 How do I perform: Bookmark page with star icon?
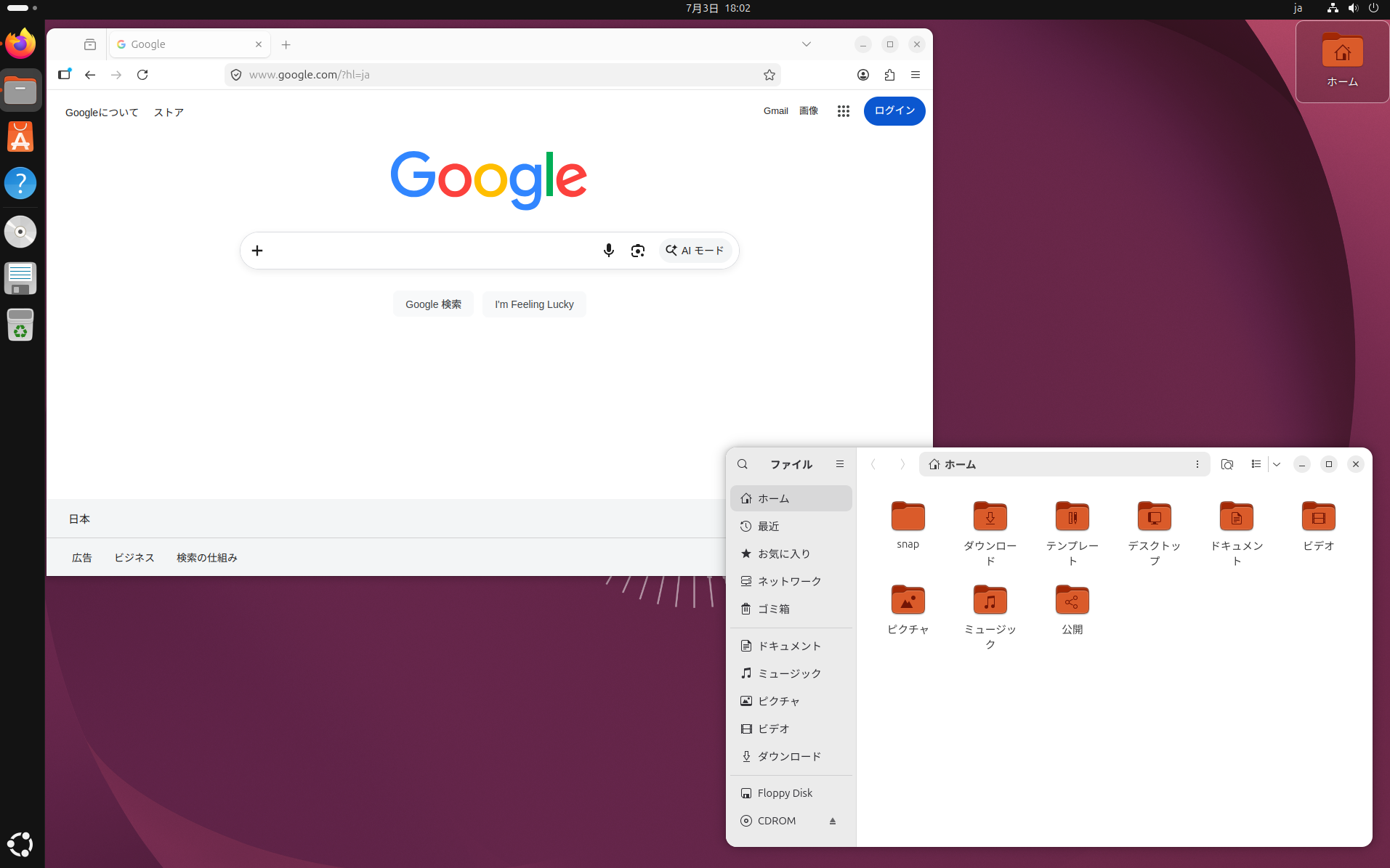point(769,75)
